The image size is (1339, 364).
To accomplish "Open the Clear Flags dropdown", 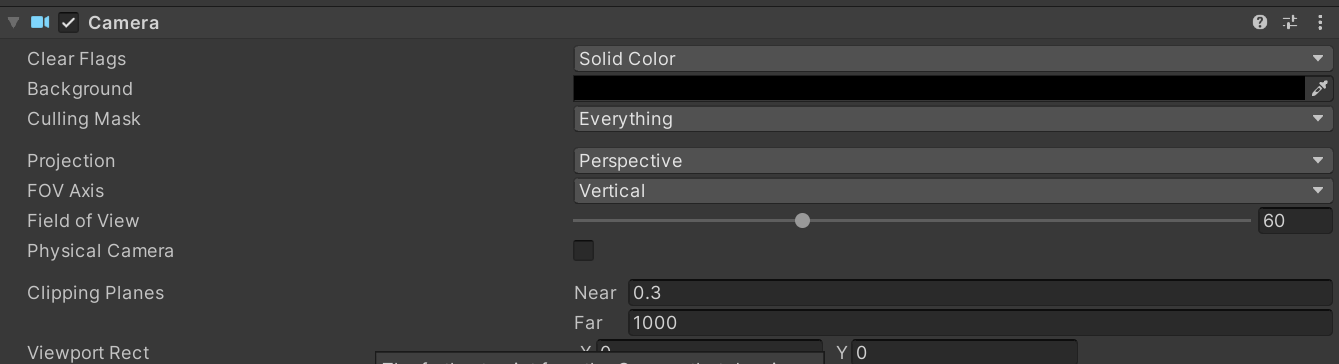I will [953, 59].
